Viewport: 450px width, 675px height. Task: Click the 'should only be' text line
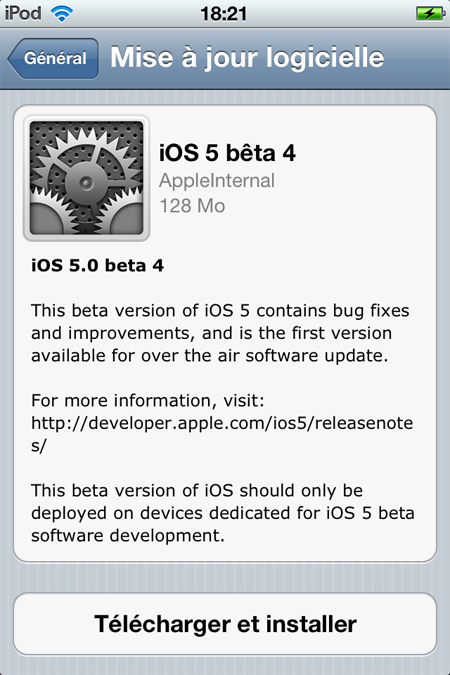[197, 491]
